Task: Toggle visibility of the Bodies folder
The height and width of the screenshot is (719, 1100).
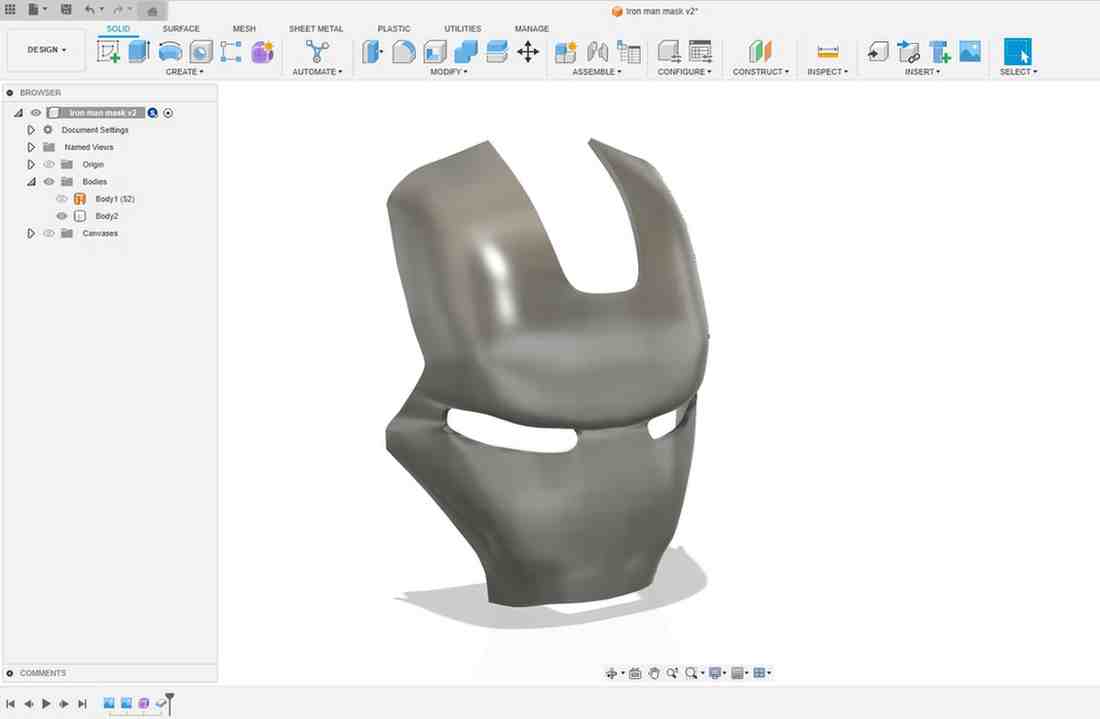Action: [48, 182]
